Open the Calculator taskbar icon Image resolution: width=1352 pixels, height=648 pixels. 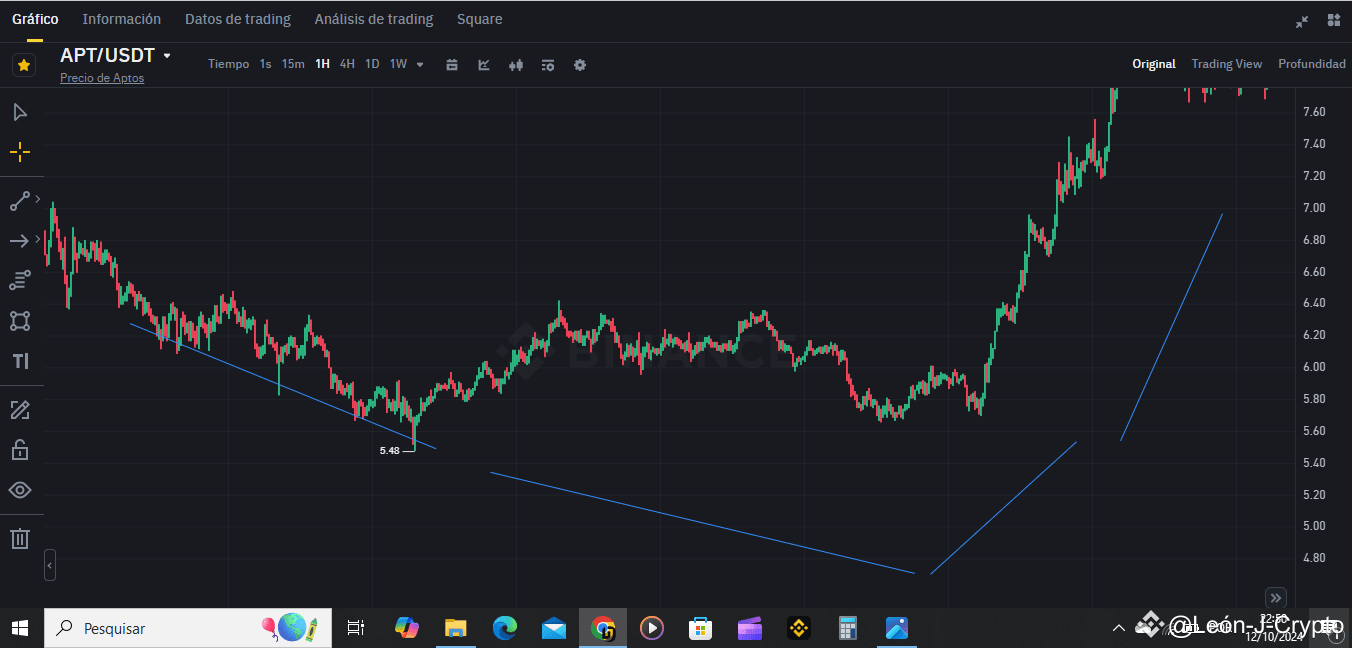pos(848,628)
